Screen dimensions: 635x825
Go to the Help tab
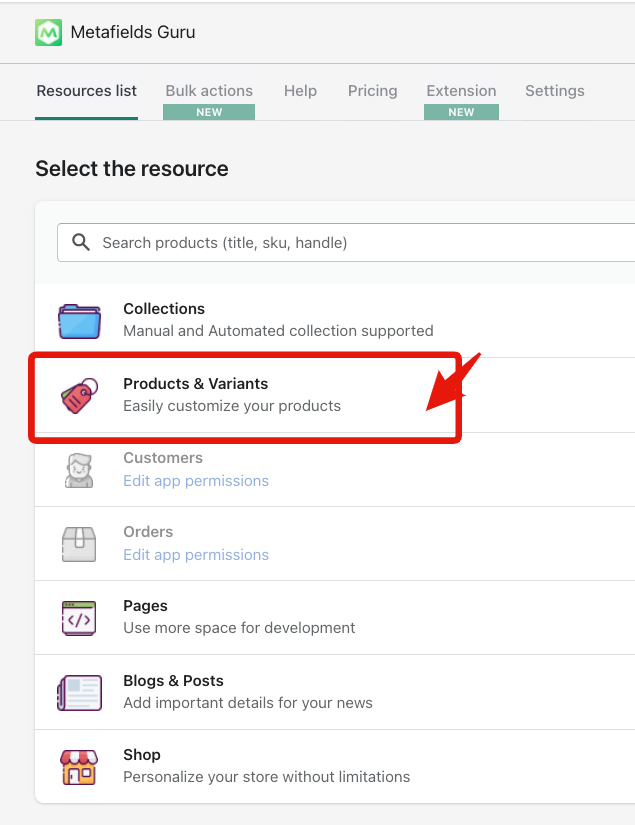coord(300,91)
